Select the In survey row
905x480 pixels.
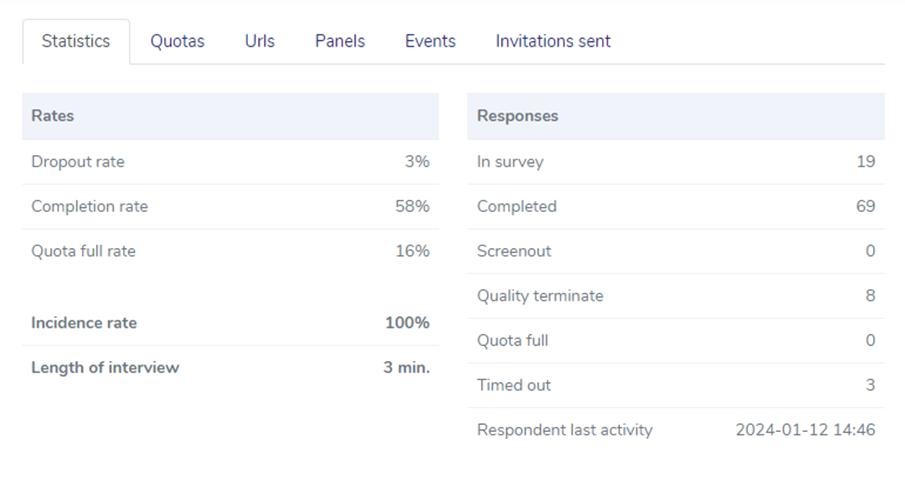pyautogui.click(x=676, y=162)
